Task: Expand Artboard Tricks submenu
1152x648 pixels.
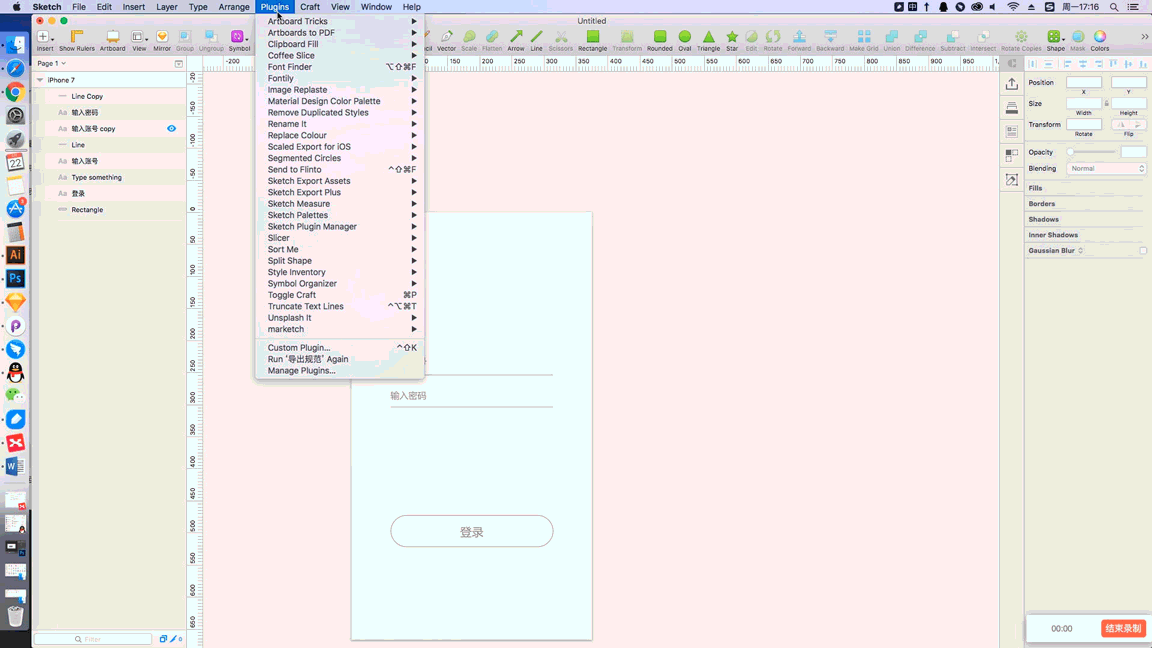Action: tap(339, 21)
